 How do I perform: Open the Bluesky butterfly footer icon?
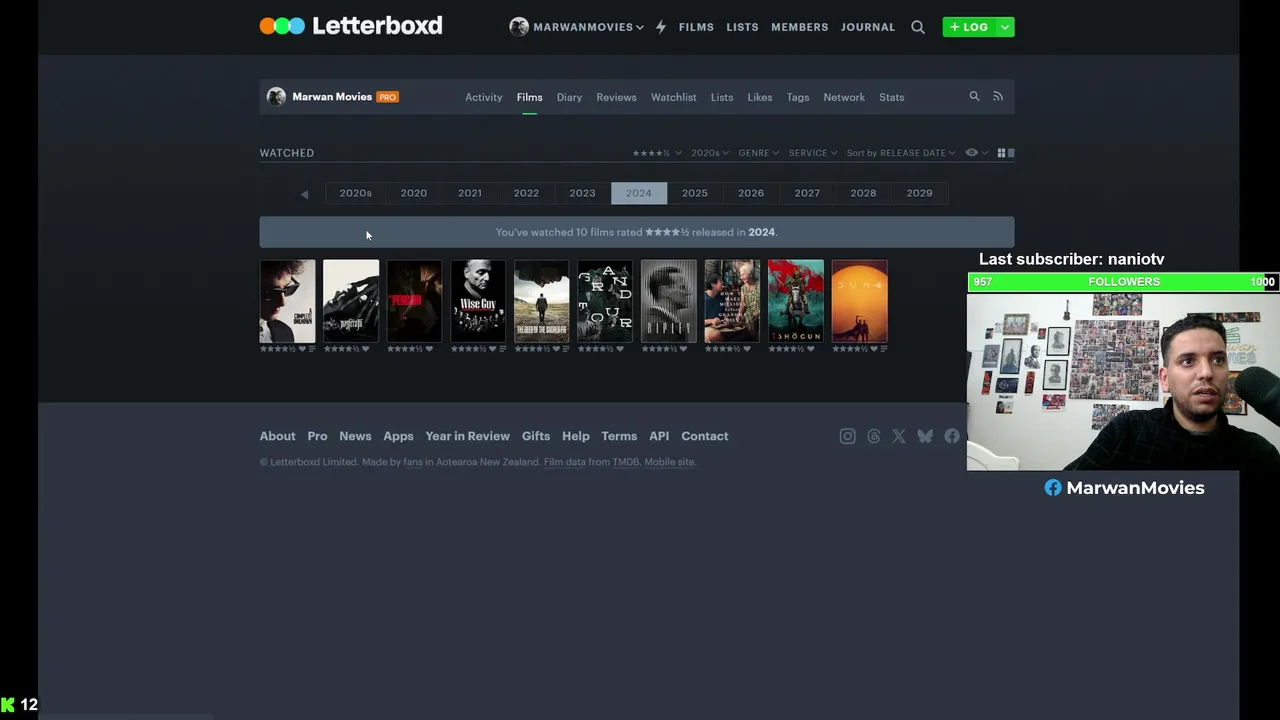tap(925, 436)
